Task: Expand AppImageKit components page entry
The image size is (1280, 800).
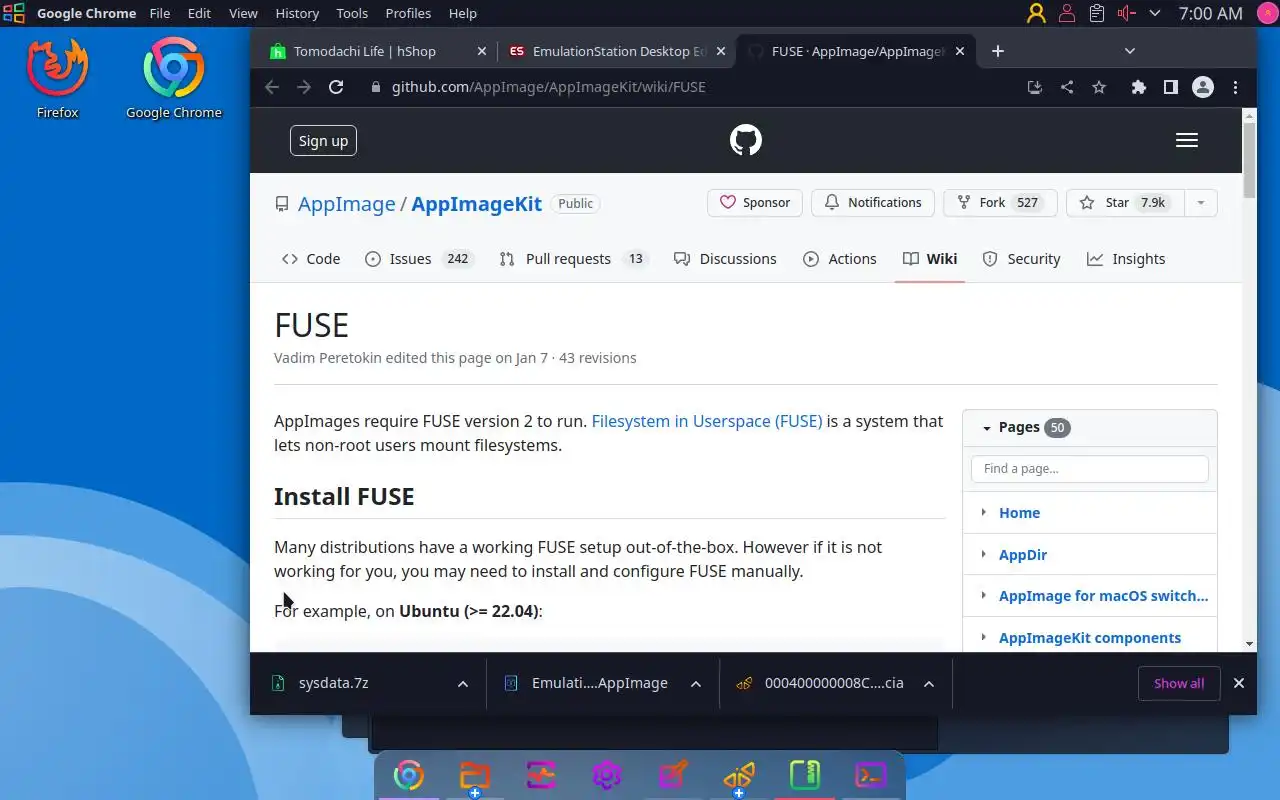Action: pyautogui.click(x=984, y=638)
